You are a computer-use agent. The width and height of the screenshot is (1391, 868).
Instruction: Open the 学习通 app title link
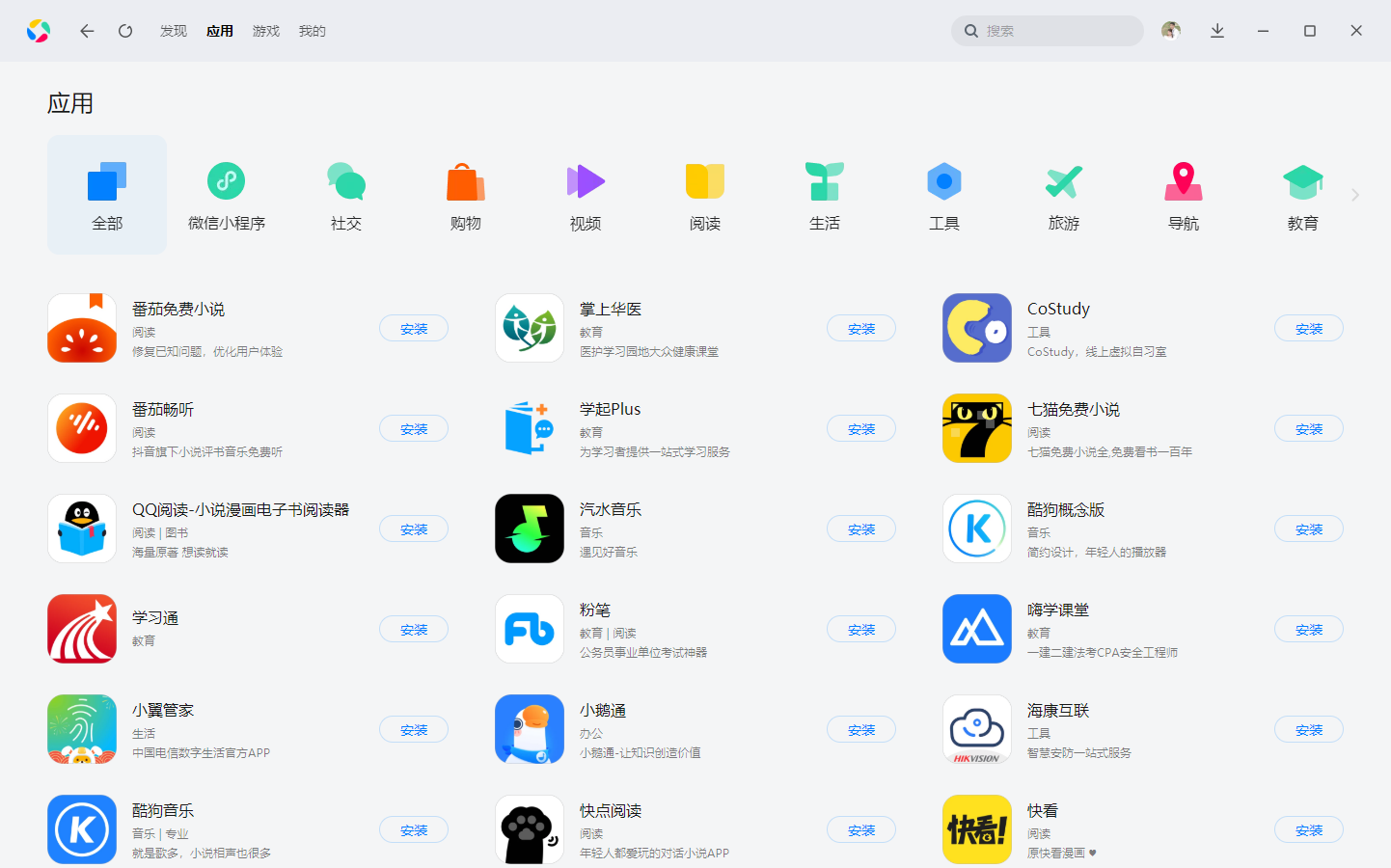(155, 618)
